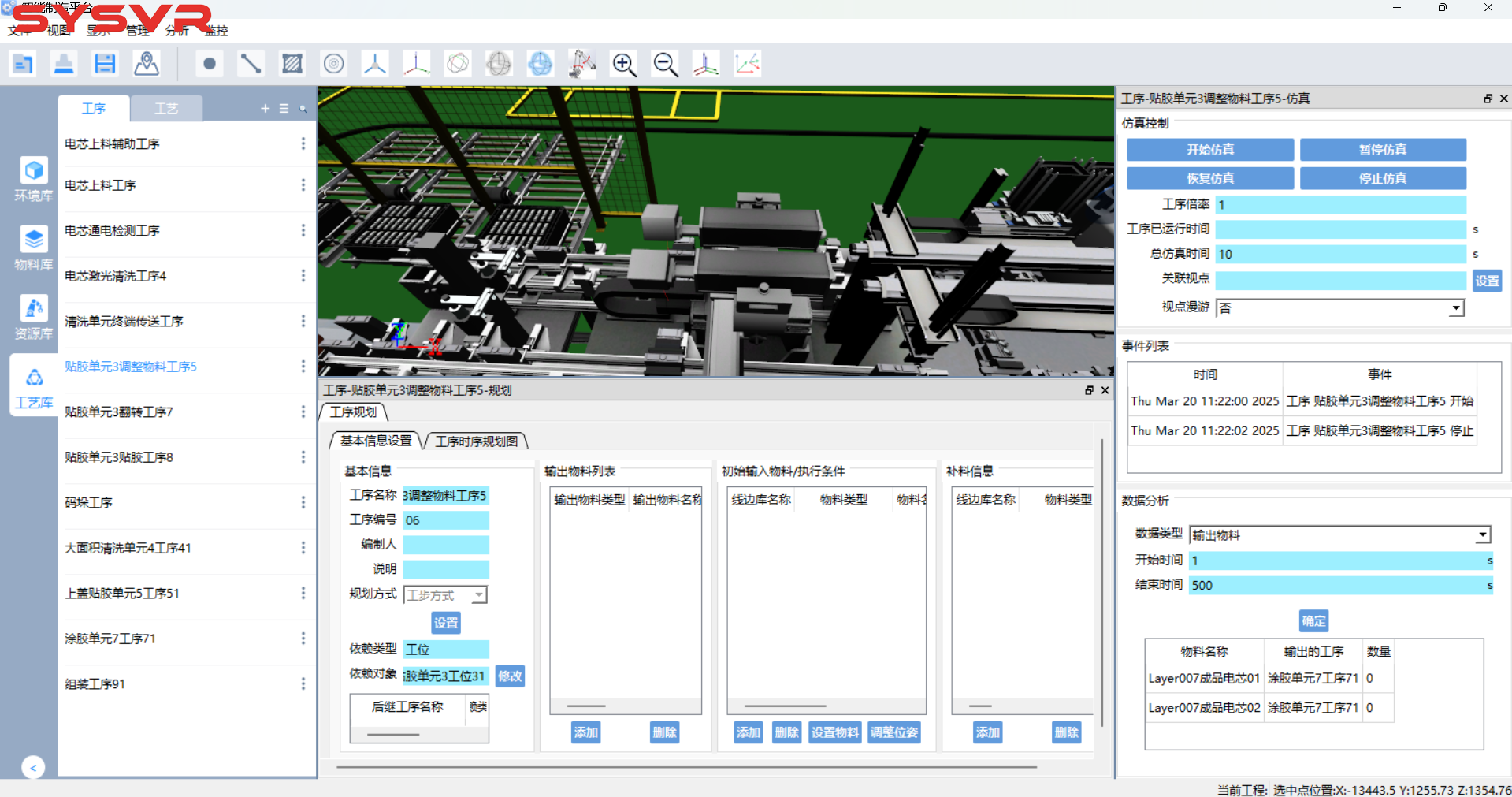The height and width of the screenshot is (797, 1512).
Task: Open the 物料库 sidebar library
Action: click(34, 248)
